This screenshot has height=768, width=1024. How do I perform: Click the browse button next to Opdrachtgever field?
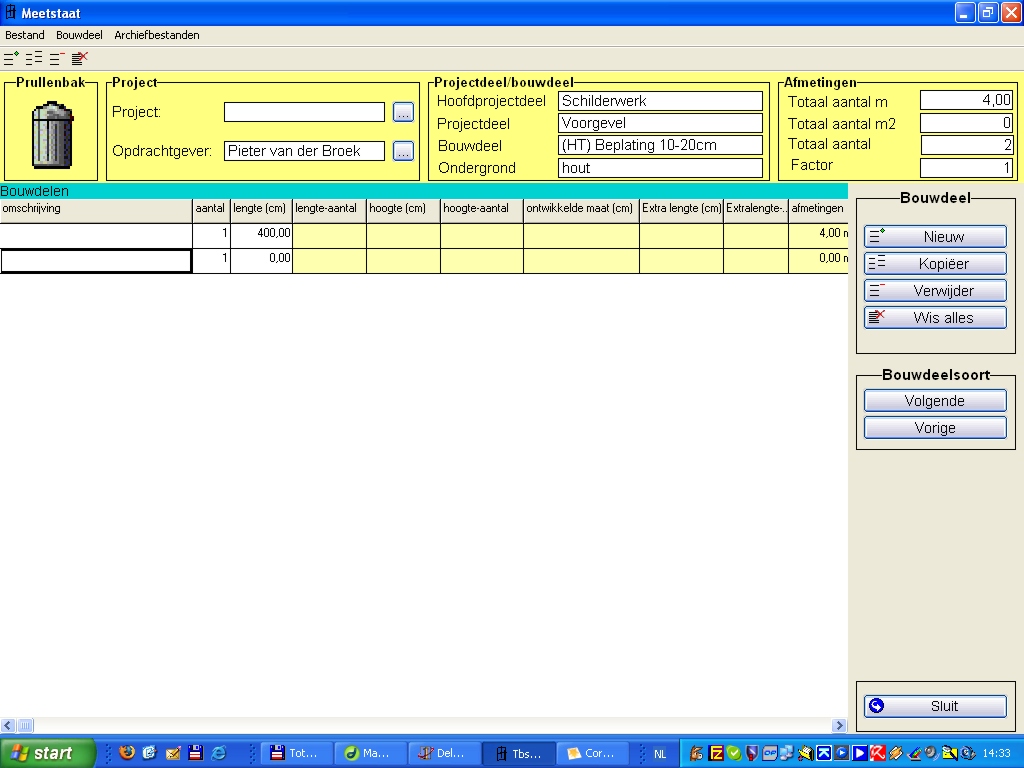pyautogui.click(x=404, y=152)
